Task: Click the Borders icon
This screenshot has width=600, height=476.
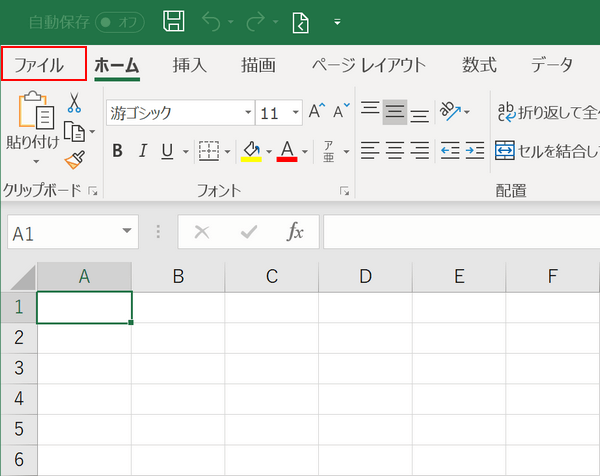Action: point(209,151)
